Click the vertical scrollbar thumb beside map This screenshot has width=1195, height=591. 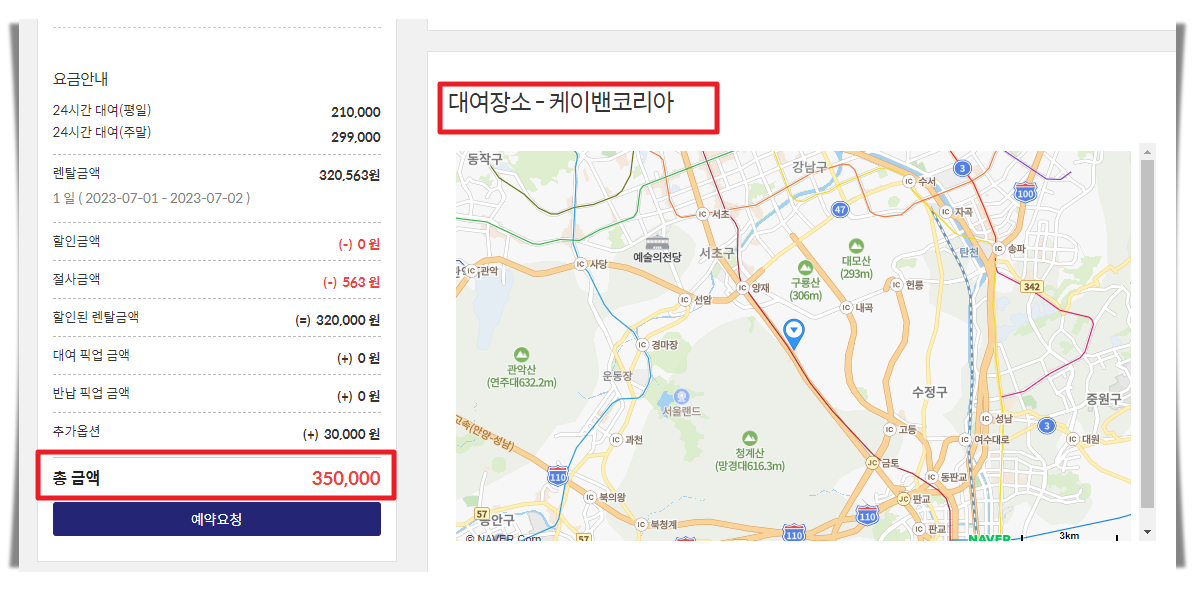coord(1147,334)
